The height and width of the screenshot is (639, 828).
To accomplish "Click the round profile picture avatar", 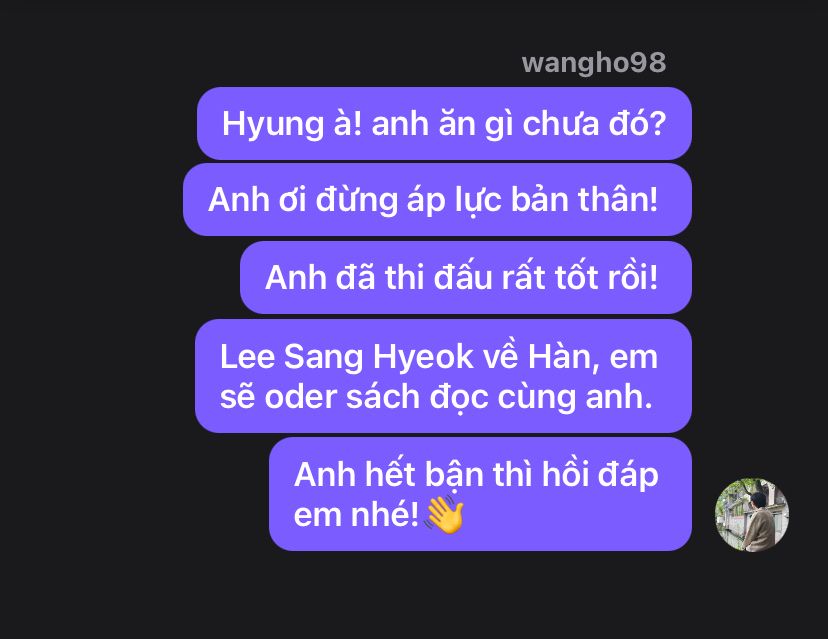I will pyautogui.click(x=752, y=514).
